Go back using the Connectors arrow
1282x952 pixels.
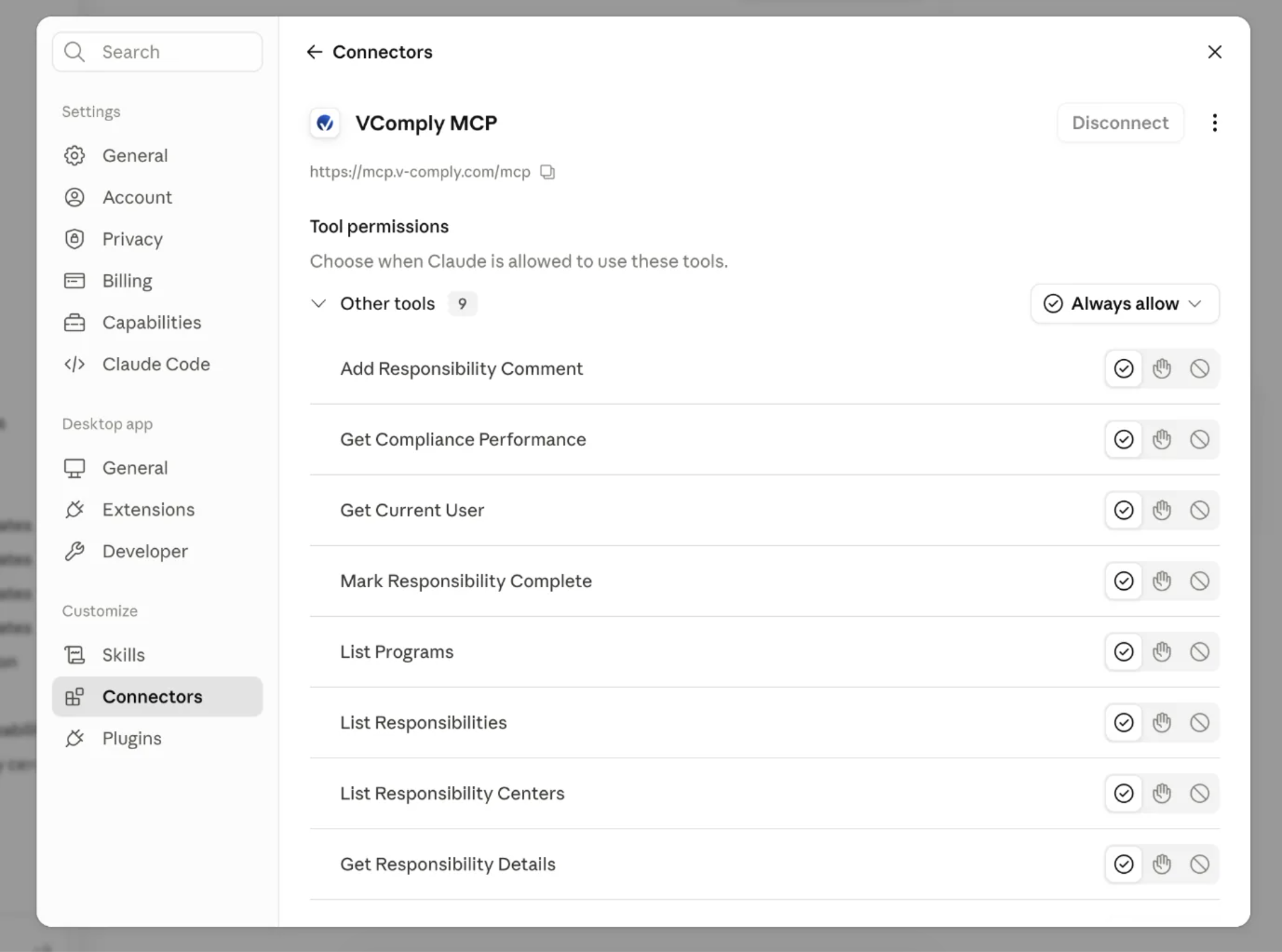314,52
